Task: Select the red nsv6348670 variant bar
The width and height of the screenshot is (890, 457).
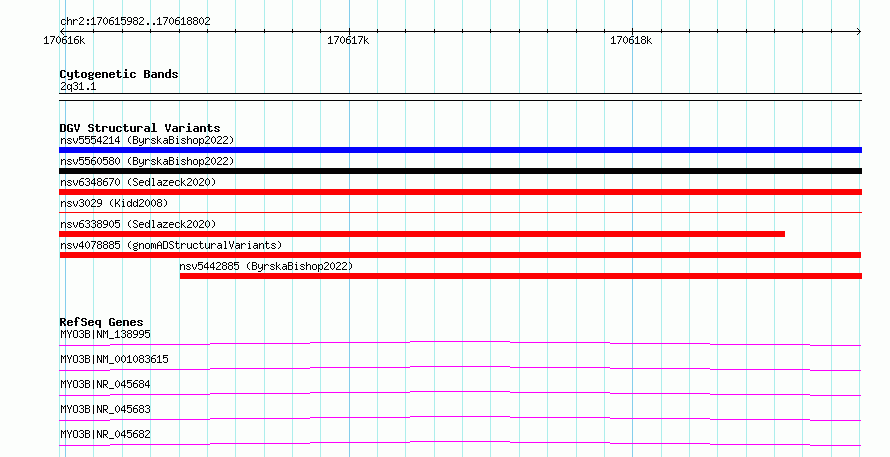Action: (460, 192)
